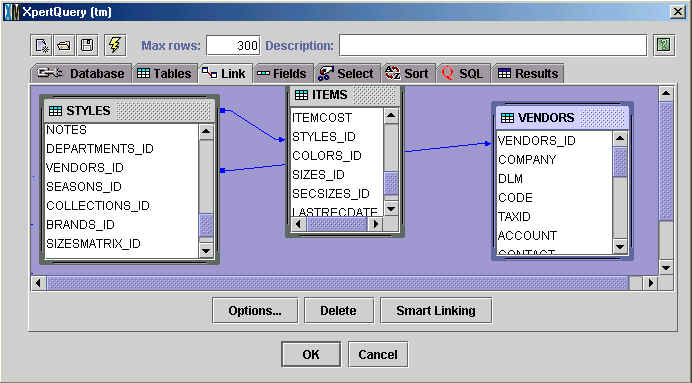Click the Cancel button
The height and width of the screenshot is (383, 692).
[x=378, y=354]
